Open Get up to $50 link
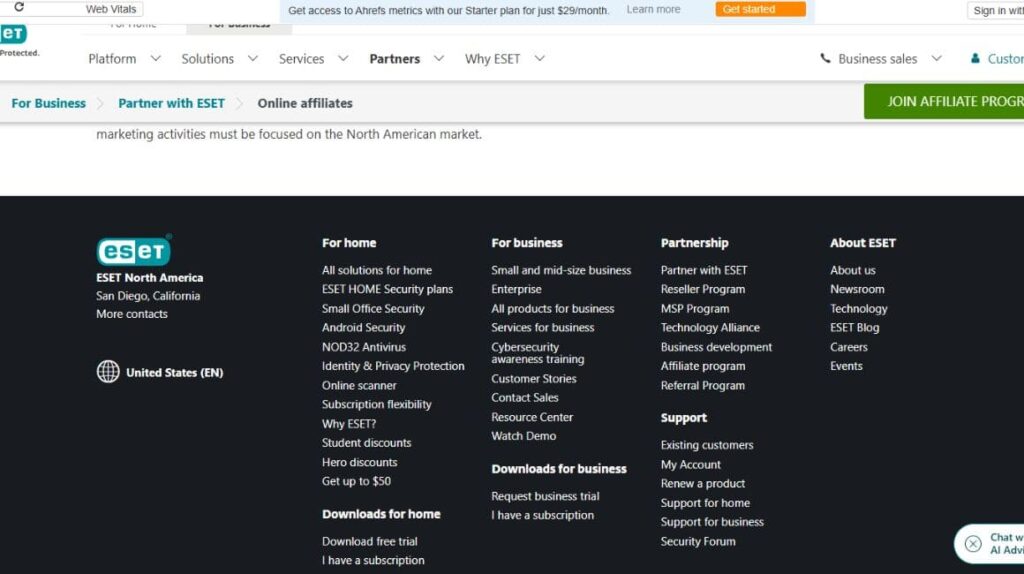The image size is (1024, 574). (356, 481)
